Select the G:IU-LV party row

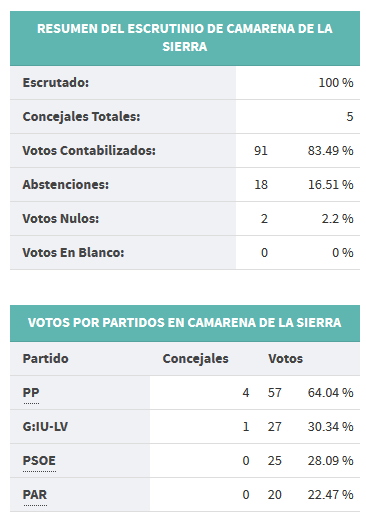pyautogui.click(x=185, y=427)
